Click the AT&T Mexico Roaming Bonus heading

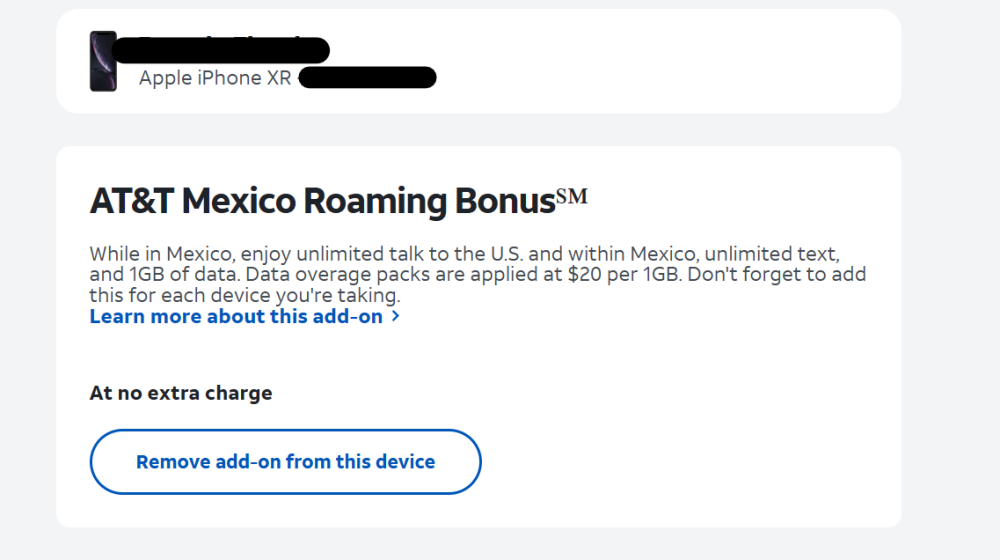coord(338,201)
